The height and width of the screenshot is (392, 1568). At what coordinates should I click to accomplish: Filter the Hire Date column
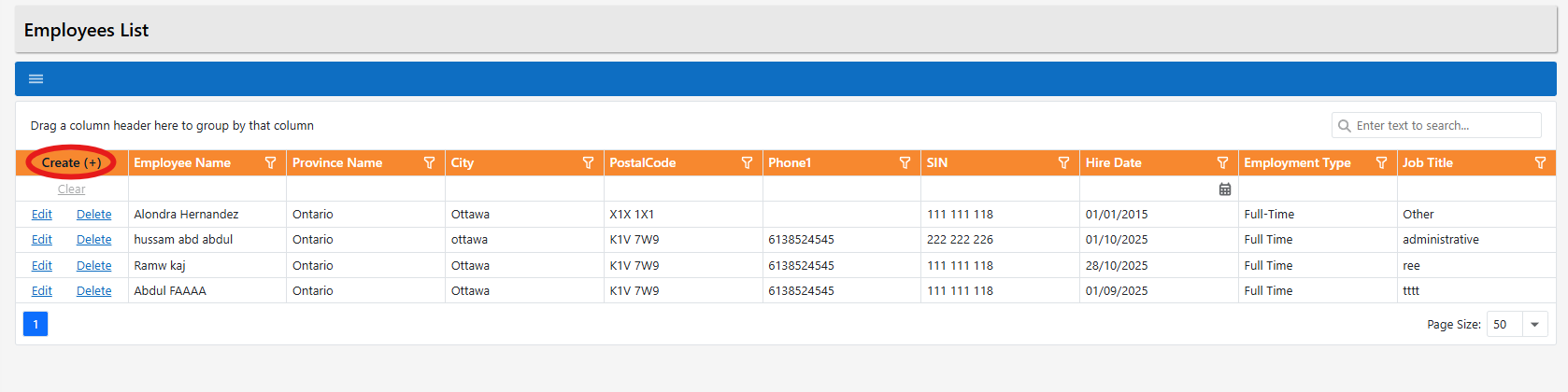1222,162
